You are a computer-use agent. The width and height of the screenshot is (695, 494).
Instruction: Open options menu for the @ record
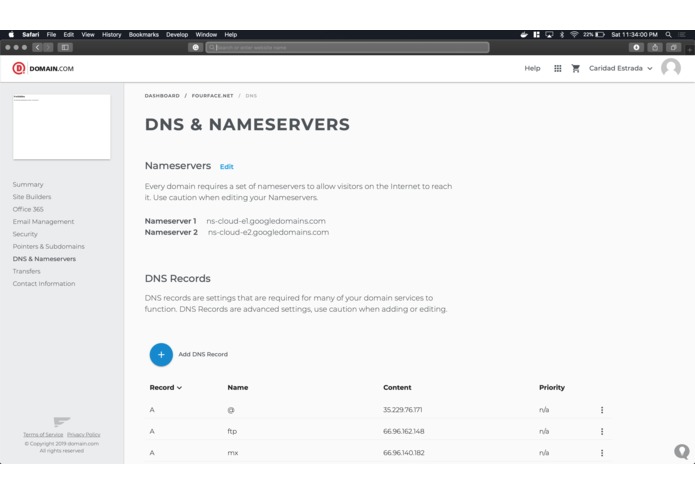coord(602,410)
